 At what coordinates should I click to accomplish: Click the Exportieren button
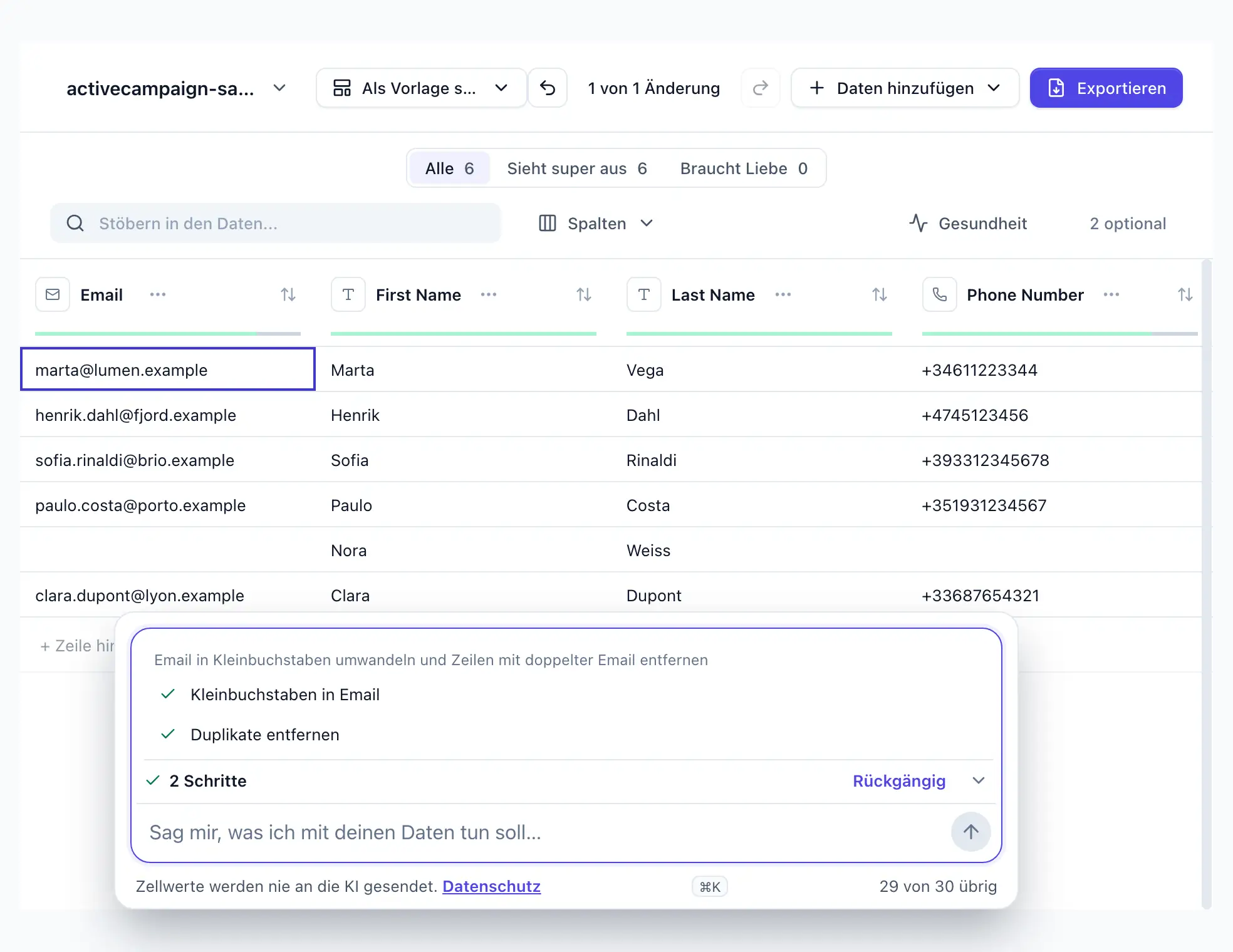click(1106, 88)
